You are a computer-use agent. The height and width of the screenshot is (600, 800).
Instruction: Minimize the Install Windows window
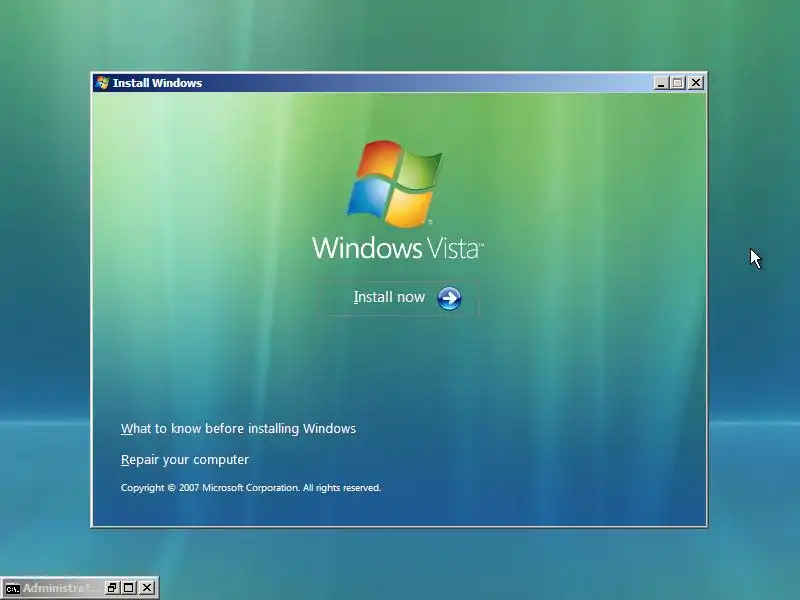coord(661,83)
